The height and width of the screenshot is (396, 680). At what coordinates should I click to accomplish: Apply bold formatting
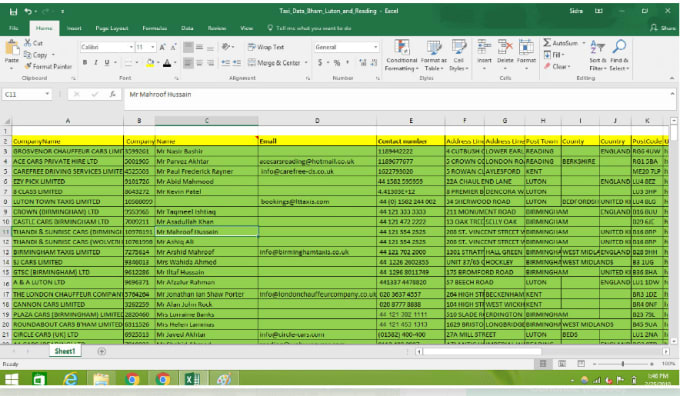click(85, 62)
